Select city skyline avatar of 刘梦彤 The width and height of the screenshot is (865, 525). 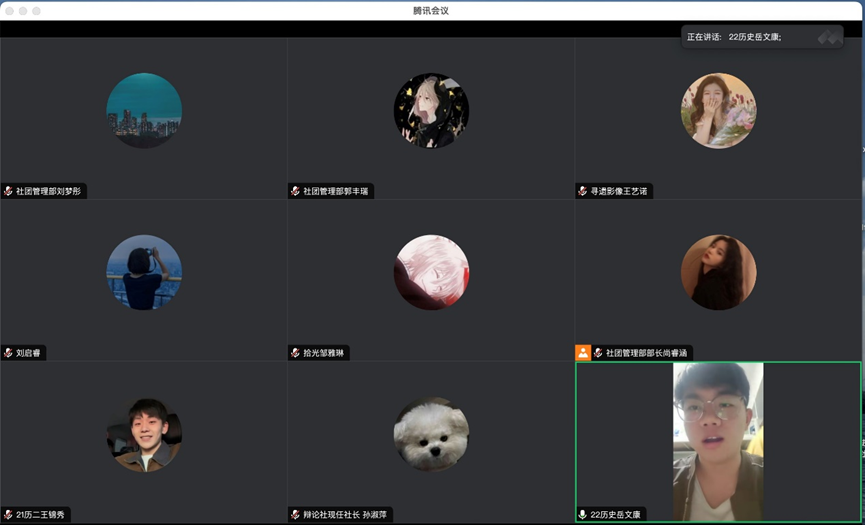[x=144, y=110]
